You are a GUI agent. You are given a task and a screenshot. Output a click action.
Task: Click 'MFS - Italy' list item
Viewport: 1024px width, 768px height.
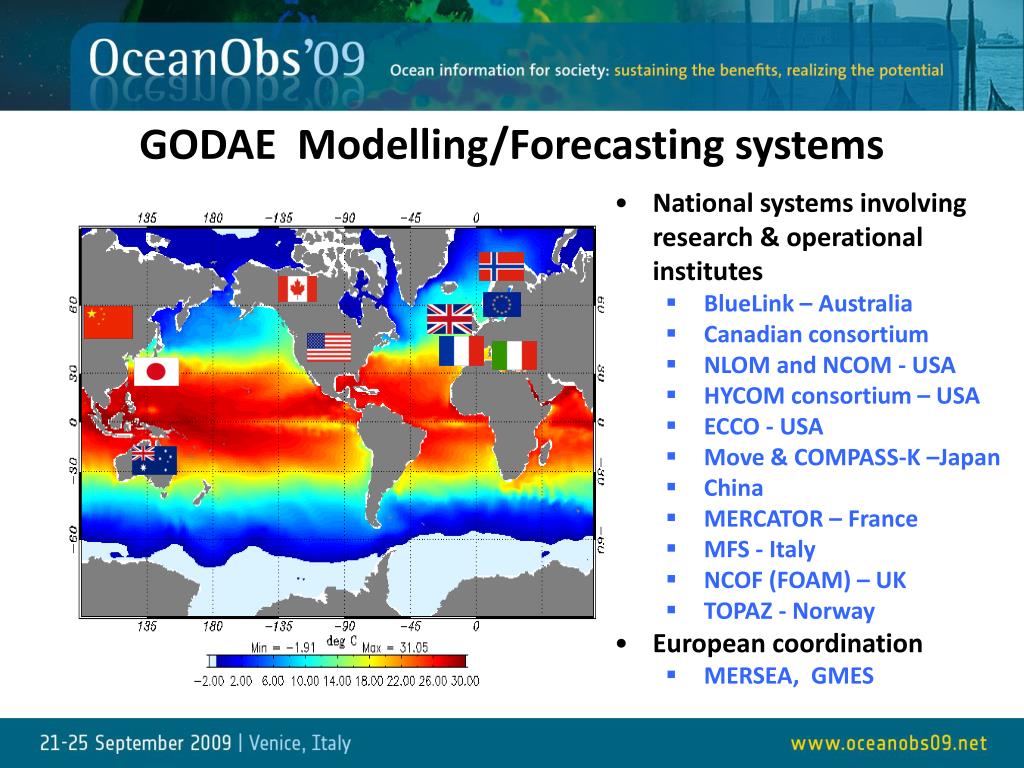(x=760, y=549)
